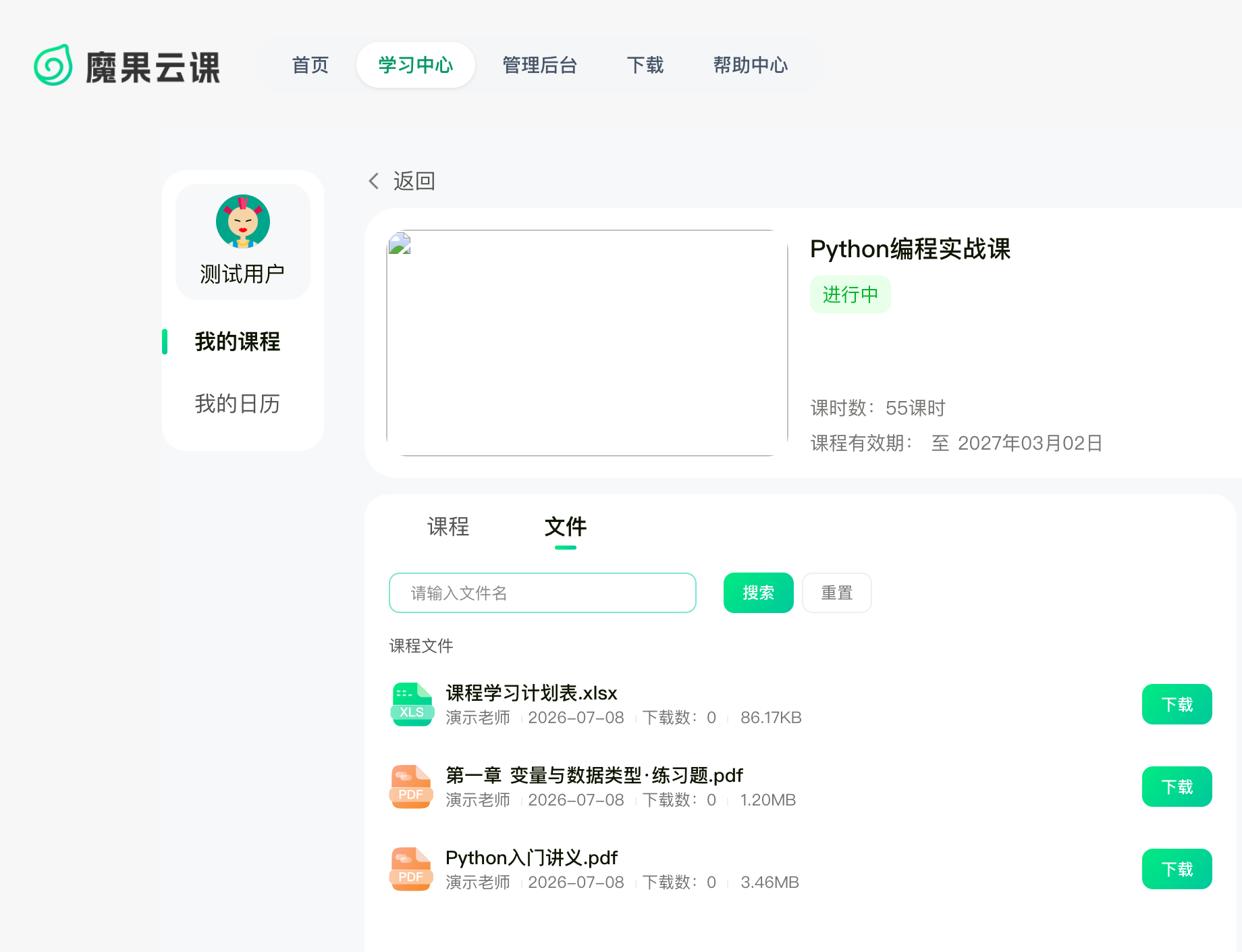Open the 首页 navigation item

[310, 65]
